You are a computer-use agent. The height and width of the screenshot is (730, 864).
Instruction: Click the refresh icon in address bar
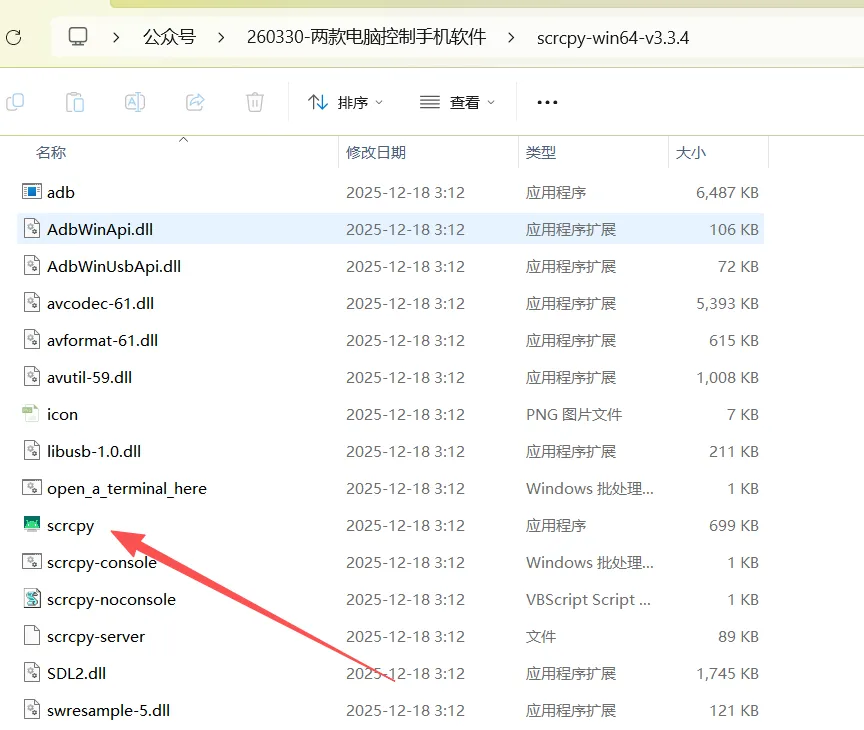tap(14, 37)
